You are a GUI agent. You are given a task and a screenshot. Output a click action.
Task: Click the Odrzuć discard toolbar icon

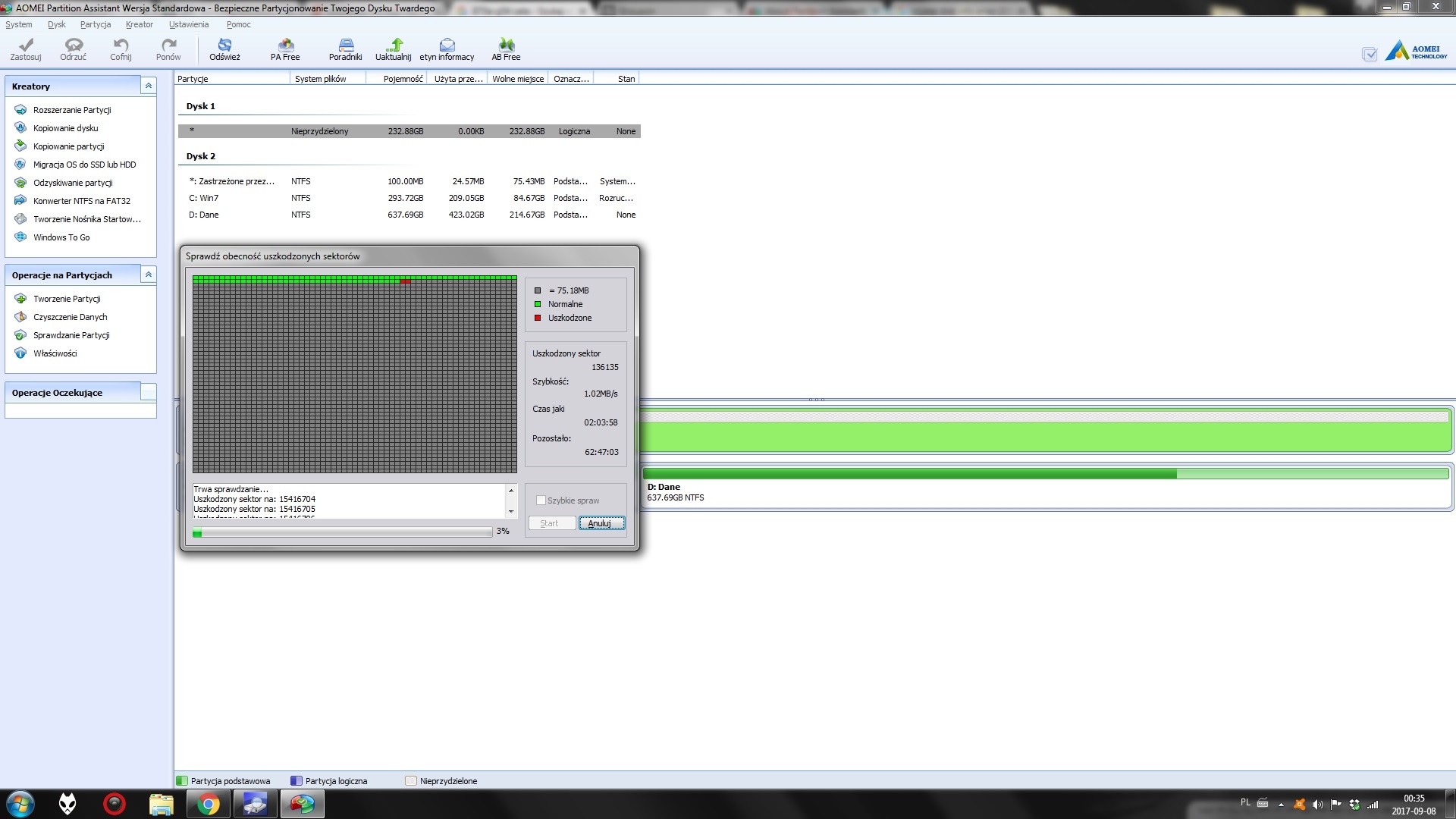(74, 49)
